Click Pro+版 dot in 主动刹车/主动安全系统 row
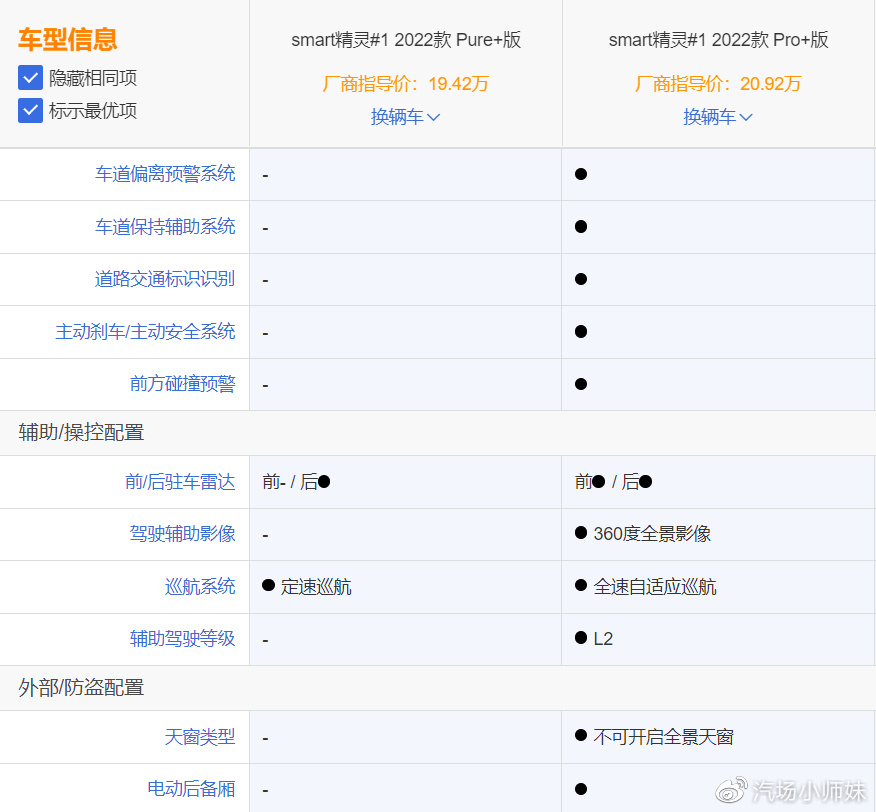This screenshot has height=812, width=876. pos(581,331)
